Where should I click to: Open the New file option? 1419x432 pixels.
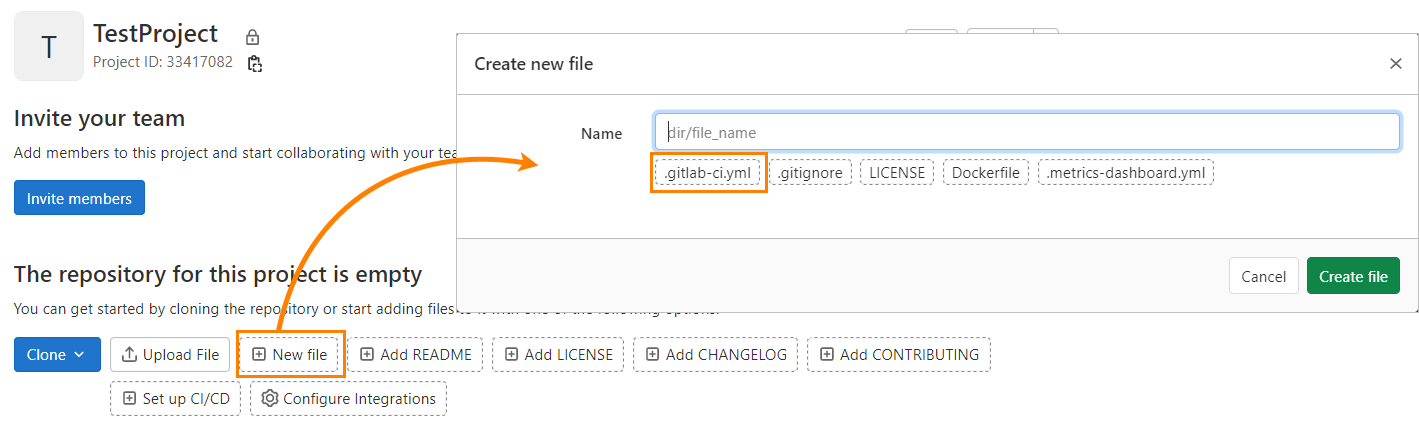tap(291, 354)
